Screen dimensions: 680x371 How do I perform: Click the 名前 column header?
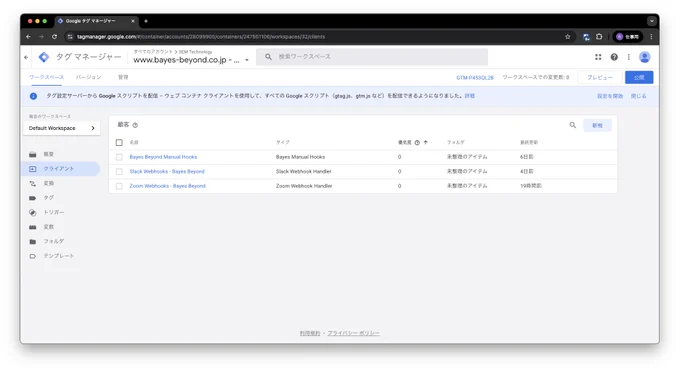coord(134,142)
